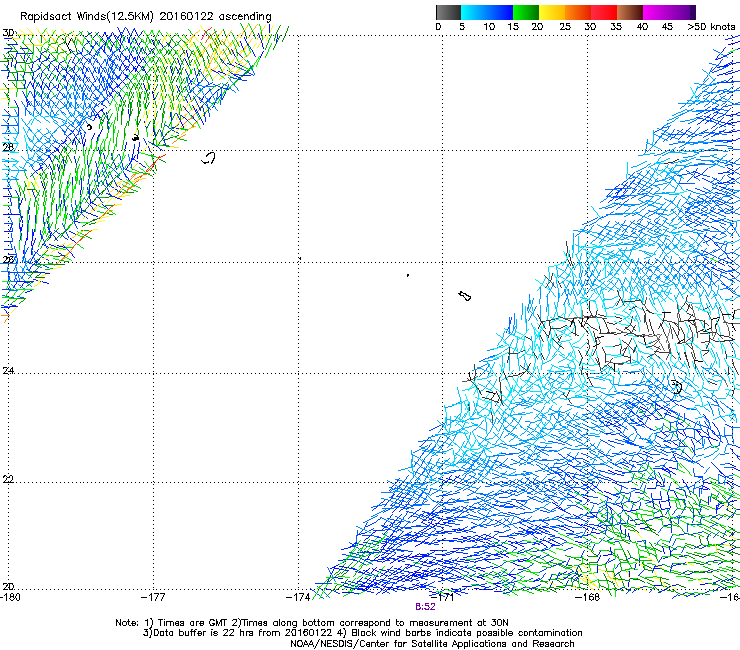Click the note "Data buffer is 22 hrs"

(x=205, y=633)
